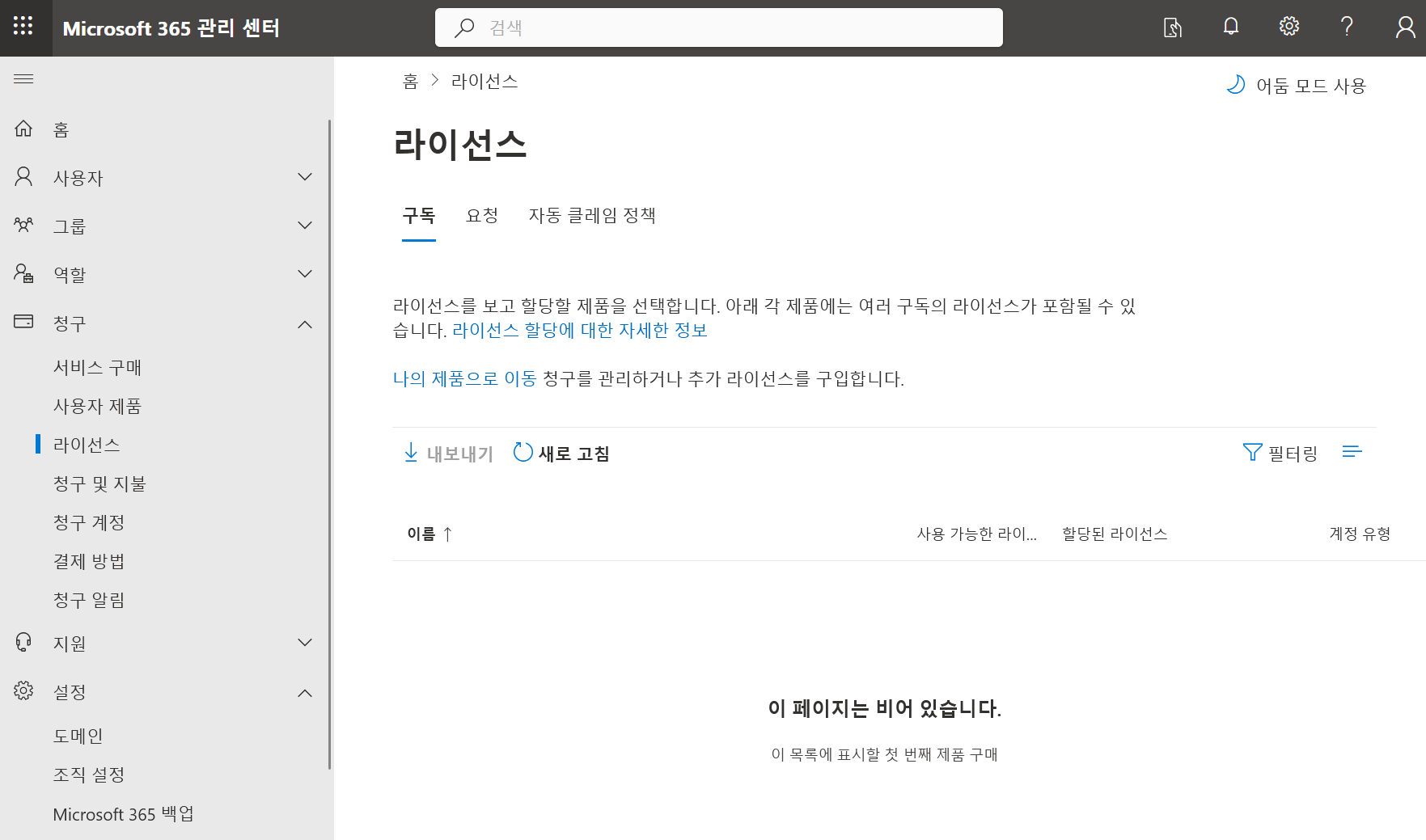Image resolution: width=1426 pixels, height=840 pixels.
Task: Collapse the 청구 menu chevron
Action: (305, 324)
